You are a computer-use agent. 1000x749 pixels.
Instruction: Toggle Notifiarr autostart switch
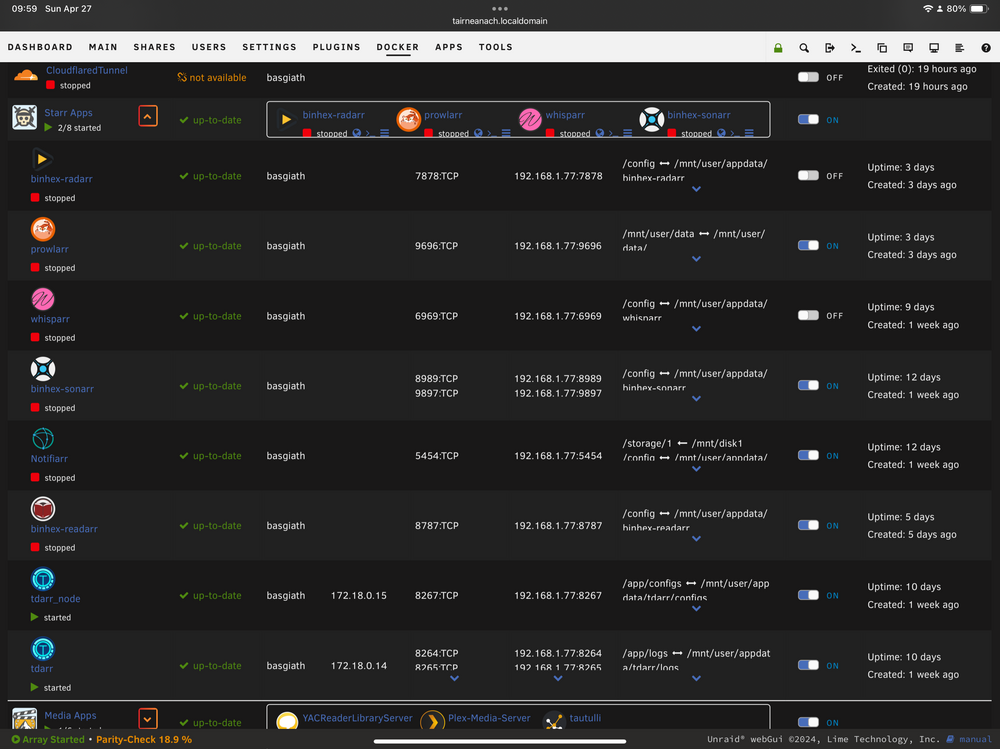point(808,456)
